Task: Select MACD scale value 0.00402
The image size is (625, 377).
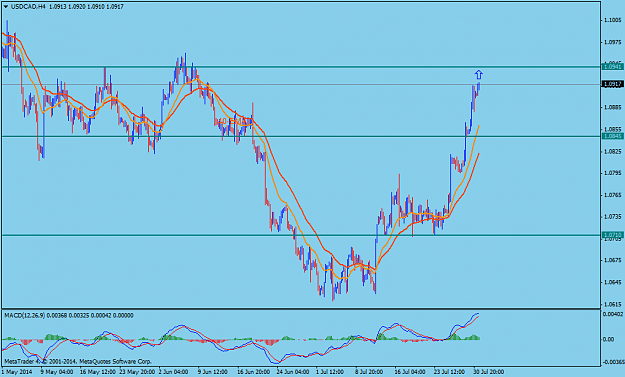Action: click(x=613, y=314)
